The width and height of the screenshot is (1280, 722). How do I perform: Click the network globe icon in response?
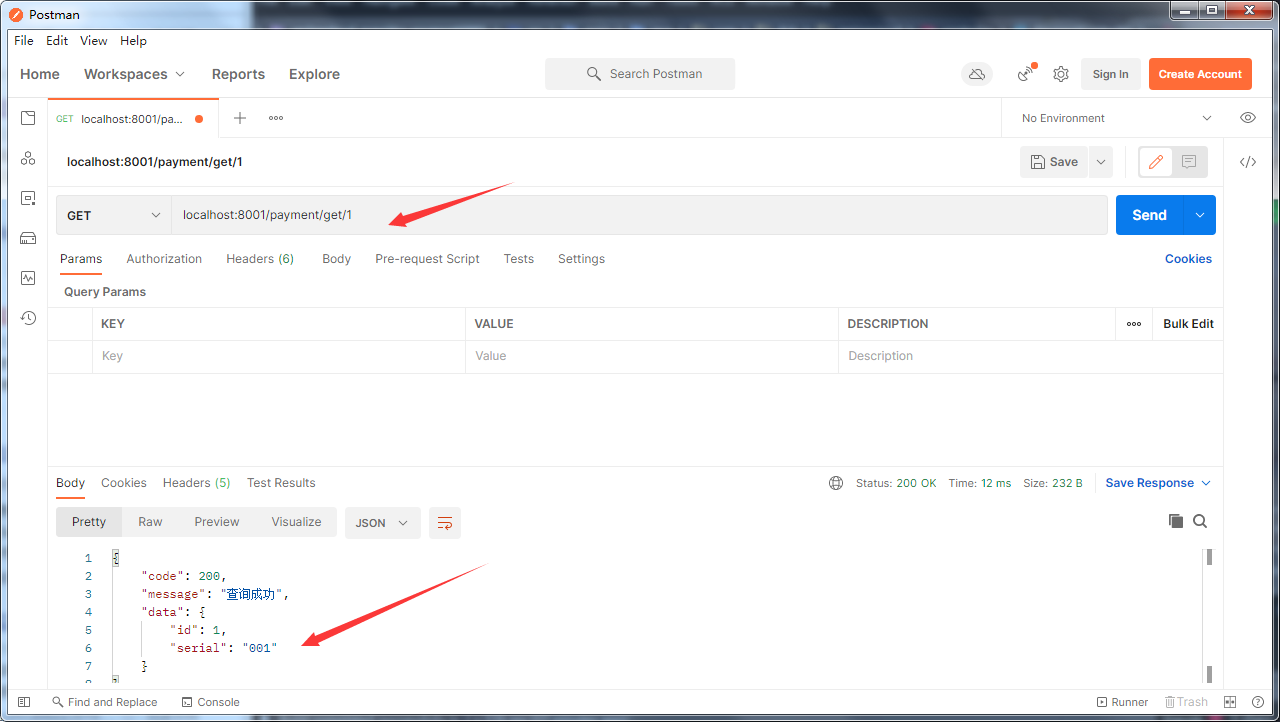[x=836, y=483]
